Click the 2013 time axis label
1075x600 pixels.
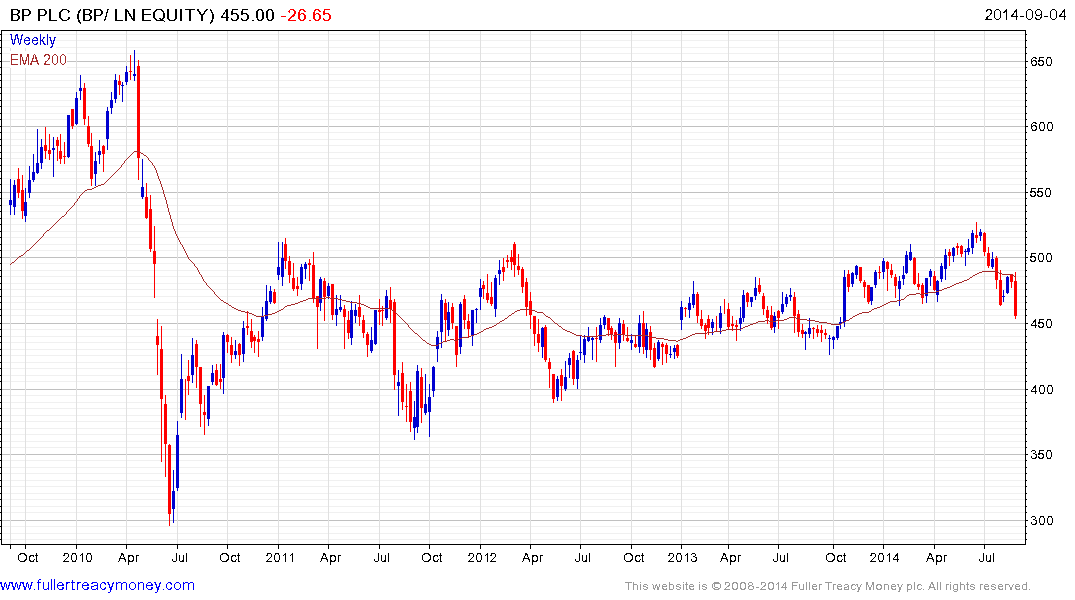[x=682, y=557]
